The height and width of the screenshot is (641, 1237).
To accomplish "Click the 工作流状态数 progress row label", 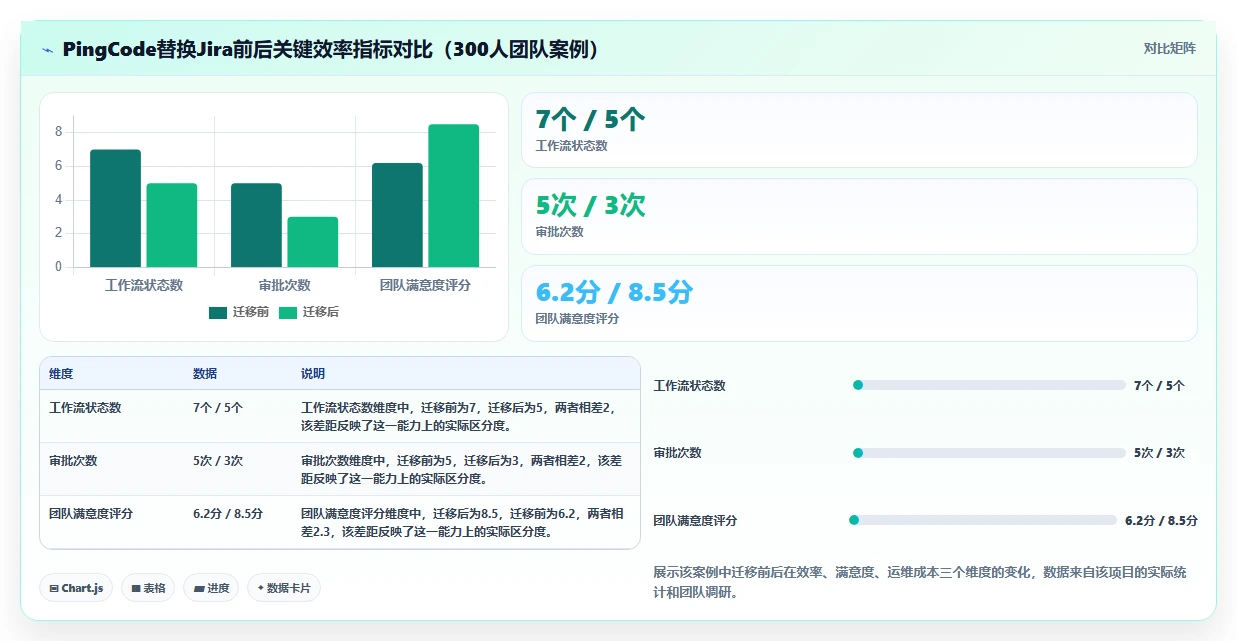I will 690,385.
